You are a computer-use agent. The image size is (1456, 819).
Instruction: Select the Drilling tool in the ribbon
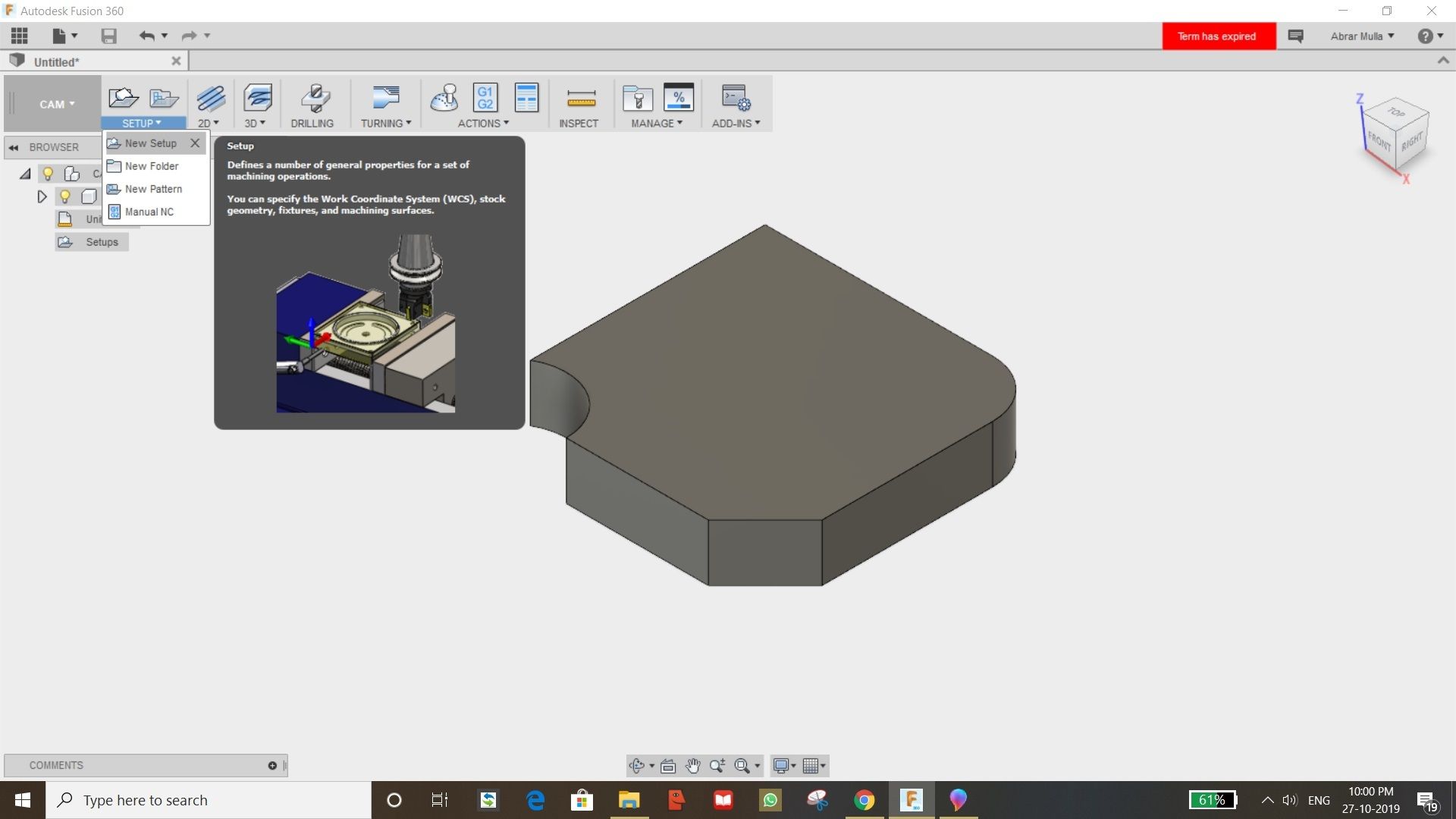tap(312, 104)
